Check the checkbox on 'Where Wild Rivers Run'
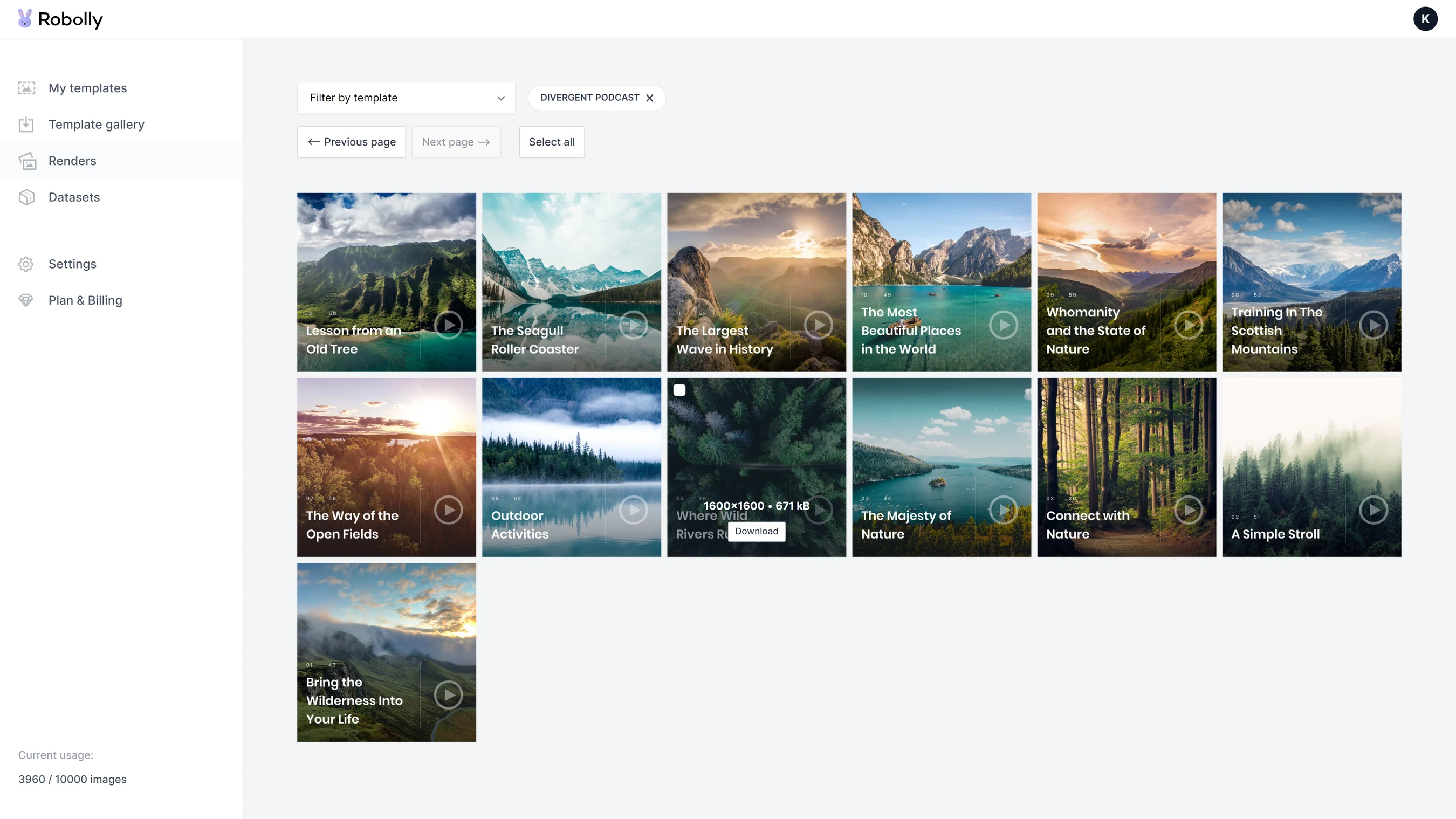Viewport: 1456px width, 819px height. tap(679, 389)
